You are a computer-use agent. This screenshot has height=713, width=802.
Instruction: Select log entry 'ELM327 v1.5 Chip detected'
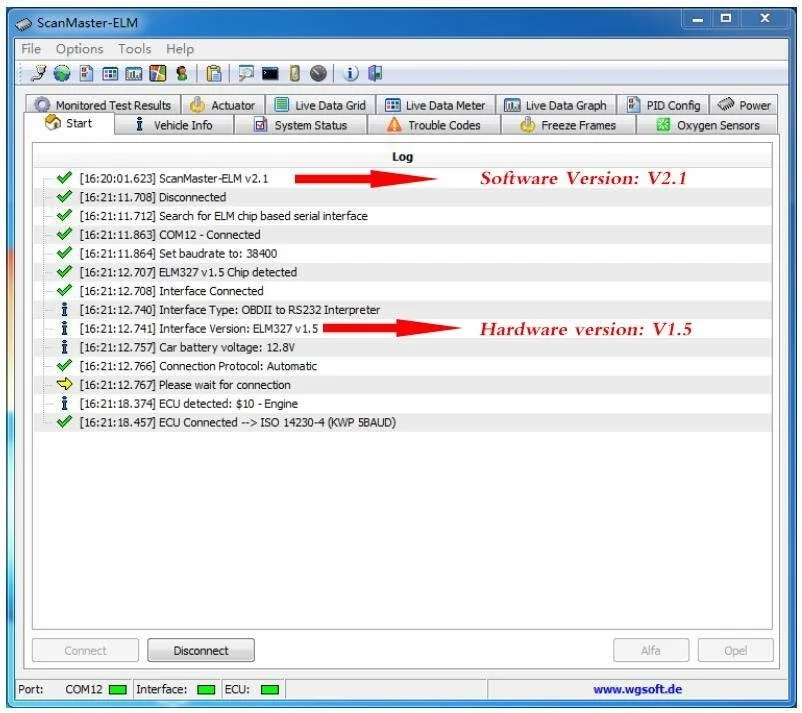pos(403,272)
